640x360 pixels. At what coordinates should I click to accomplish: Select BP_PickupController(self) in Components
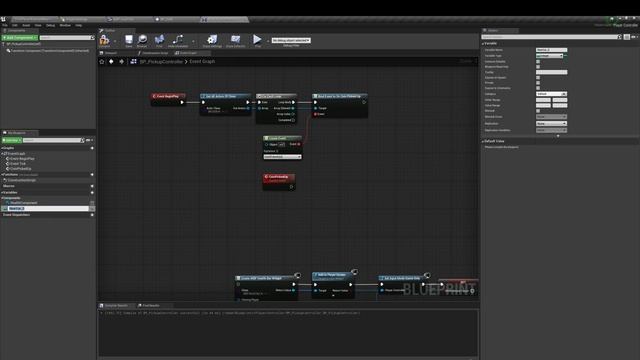[23, 44]
